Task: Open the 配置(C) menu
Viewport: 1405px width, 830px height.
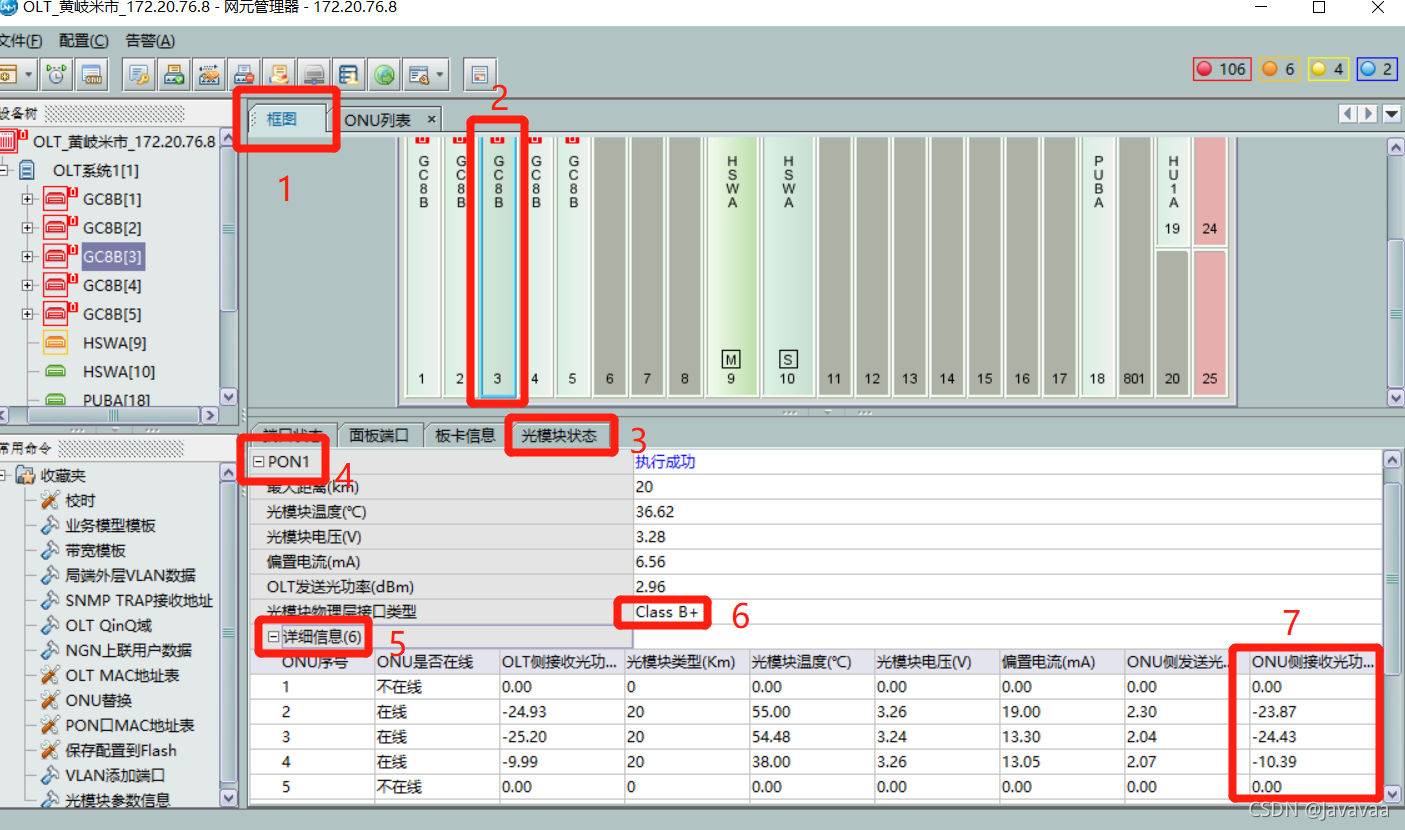Action: pyautogui.click(x=84, y=41)
